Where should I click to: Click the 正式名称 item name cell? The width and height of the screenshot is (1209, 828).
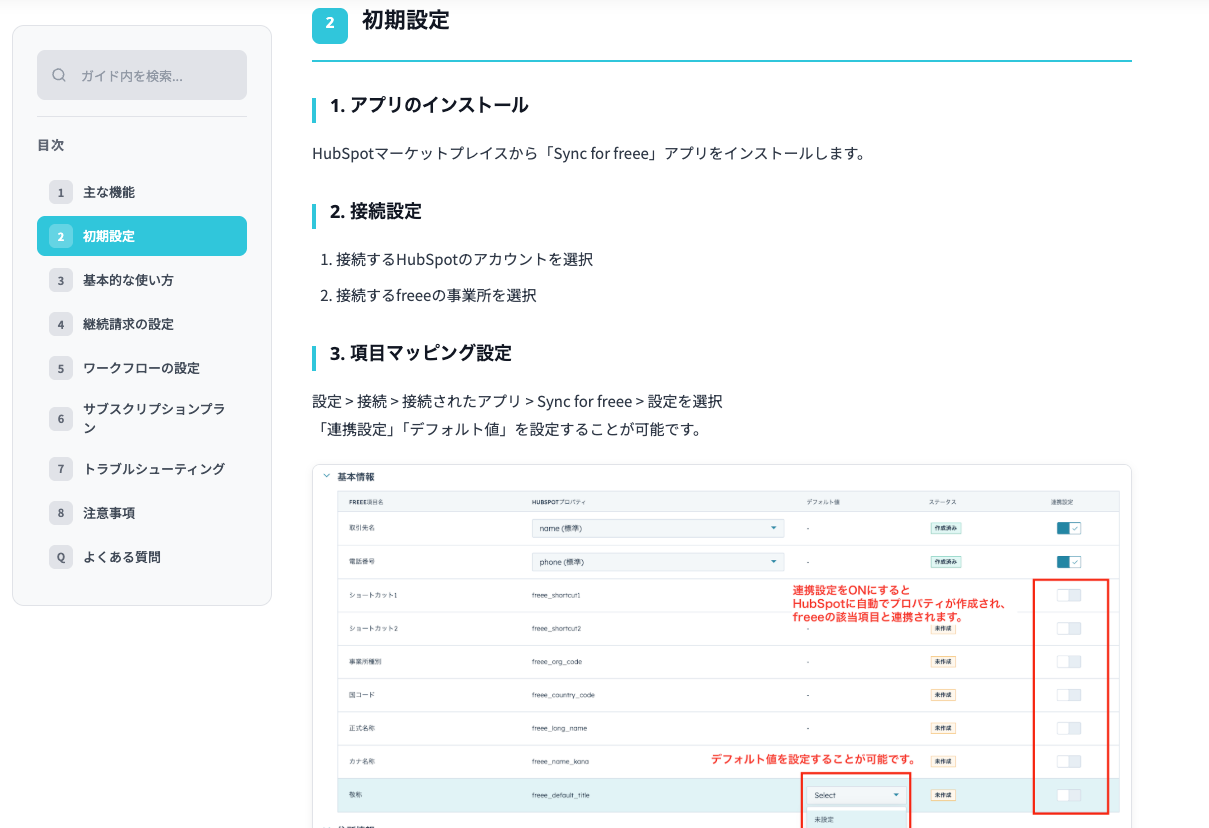pos(360,728)
